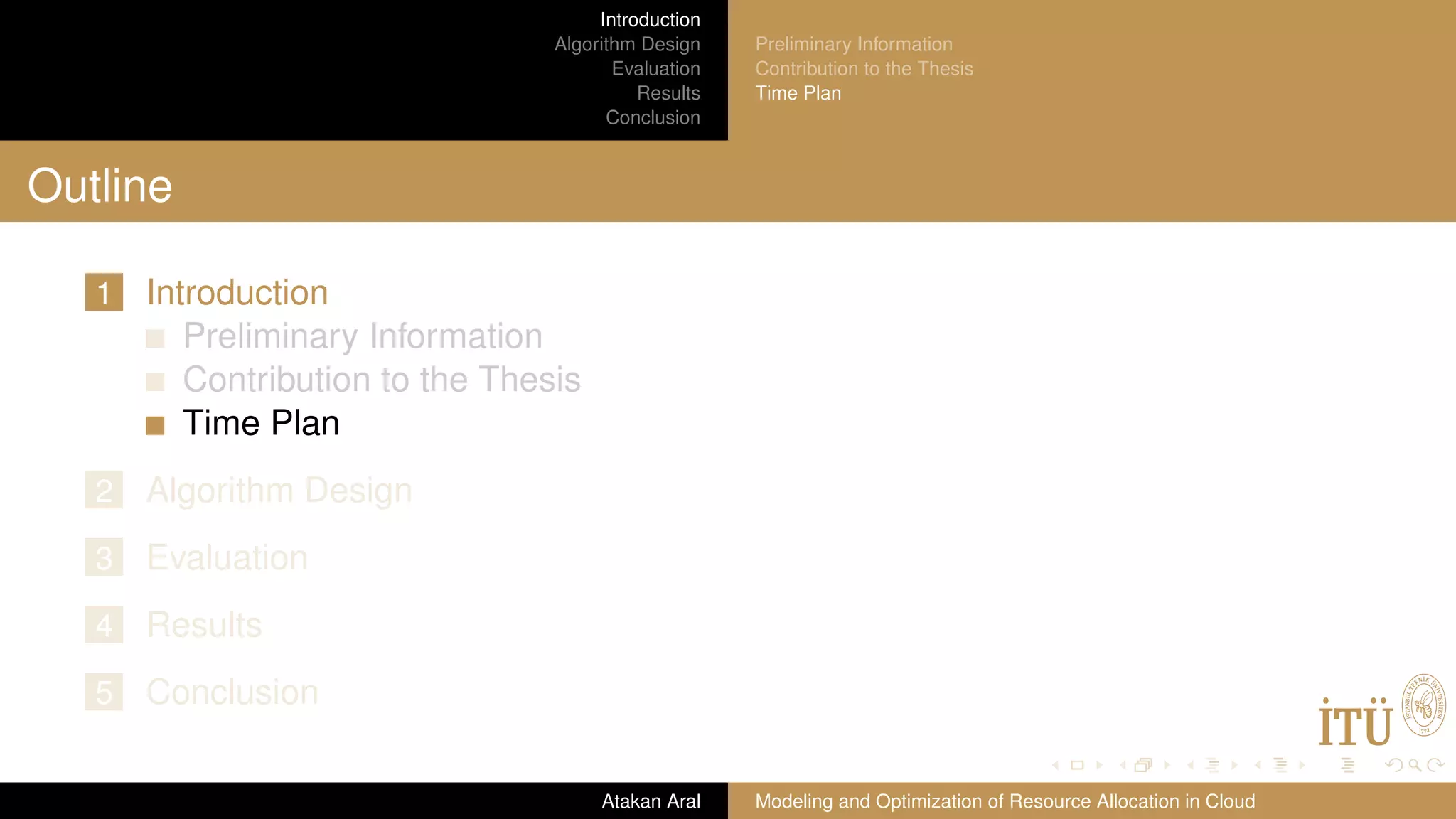Jump to next subsection arrow
This screenshot has width=1456, height=819.
pyautogui.click(x=1234, y=765)
